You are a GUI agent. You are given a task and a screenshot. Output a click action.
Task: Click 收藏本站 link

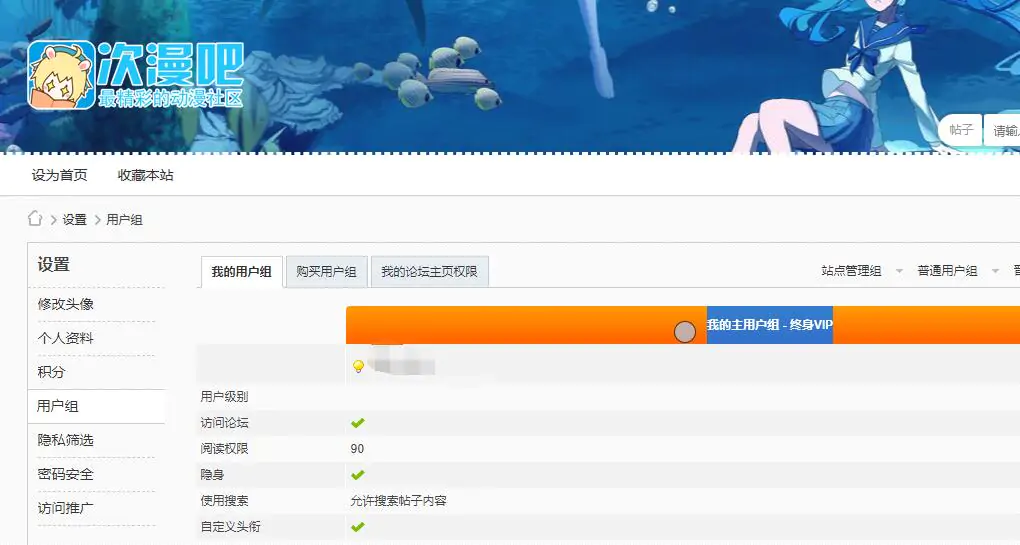(146, 175)
